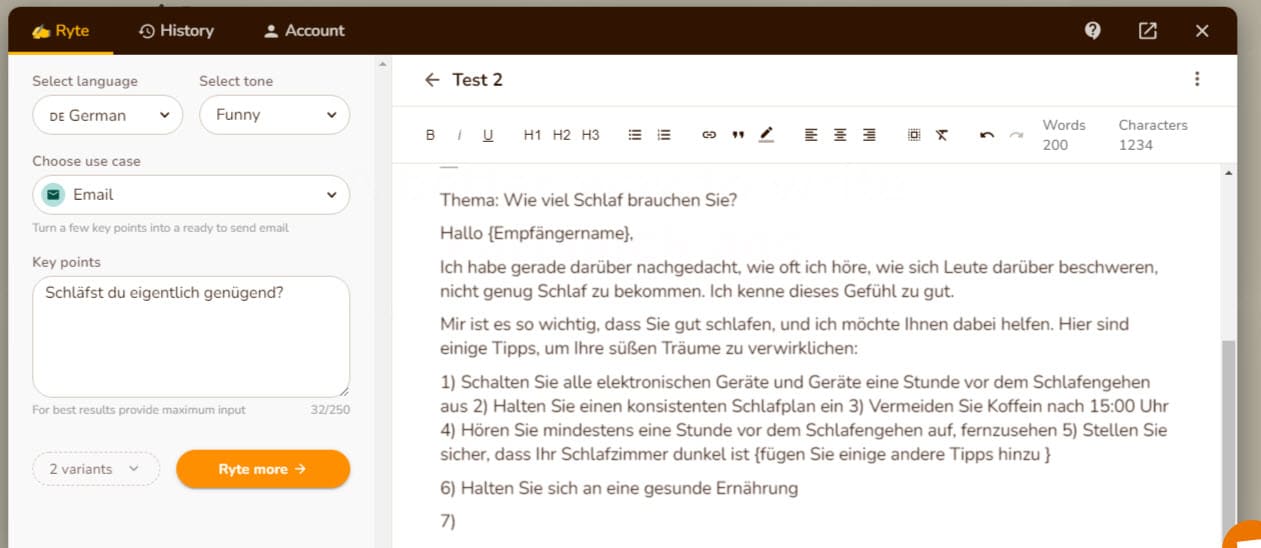Apply italic formatting in toolbar
This screenshot has width=1261, height=548.
[x=459, y=135]
